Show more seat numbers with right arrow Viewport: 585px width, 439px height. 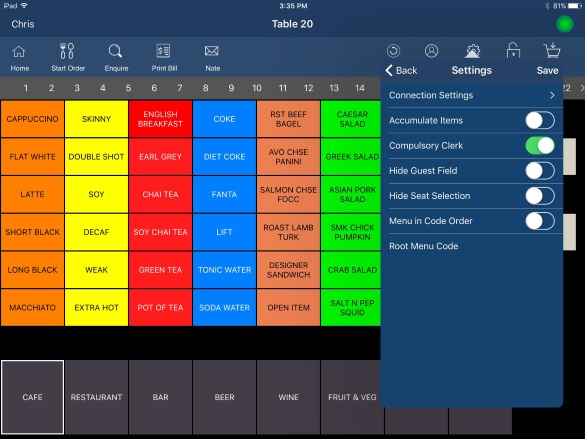click(582, 88)
